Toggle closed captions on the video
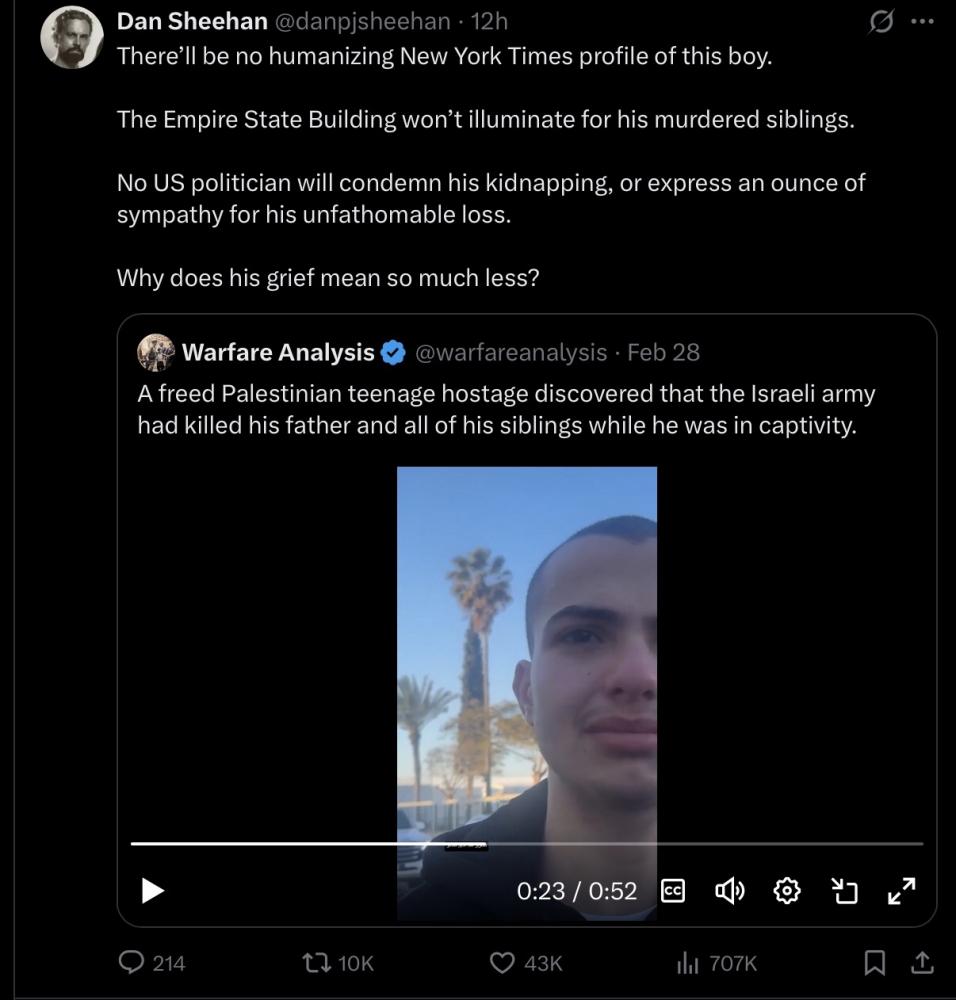956x1000 pixels. (x=674, y=890)
